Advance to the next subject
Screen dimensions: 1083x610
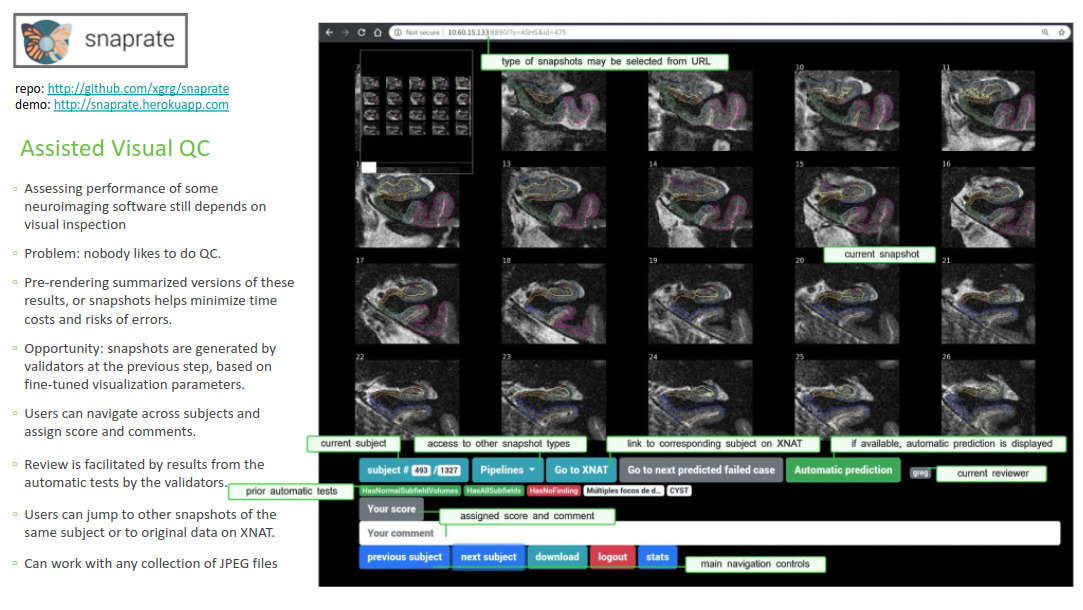[488, 557]
